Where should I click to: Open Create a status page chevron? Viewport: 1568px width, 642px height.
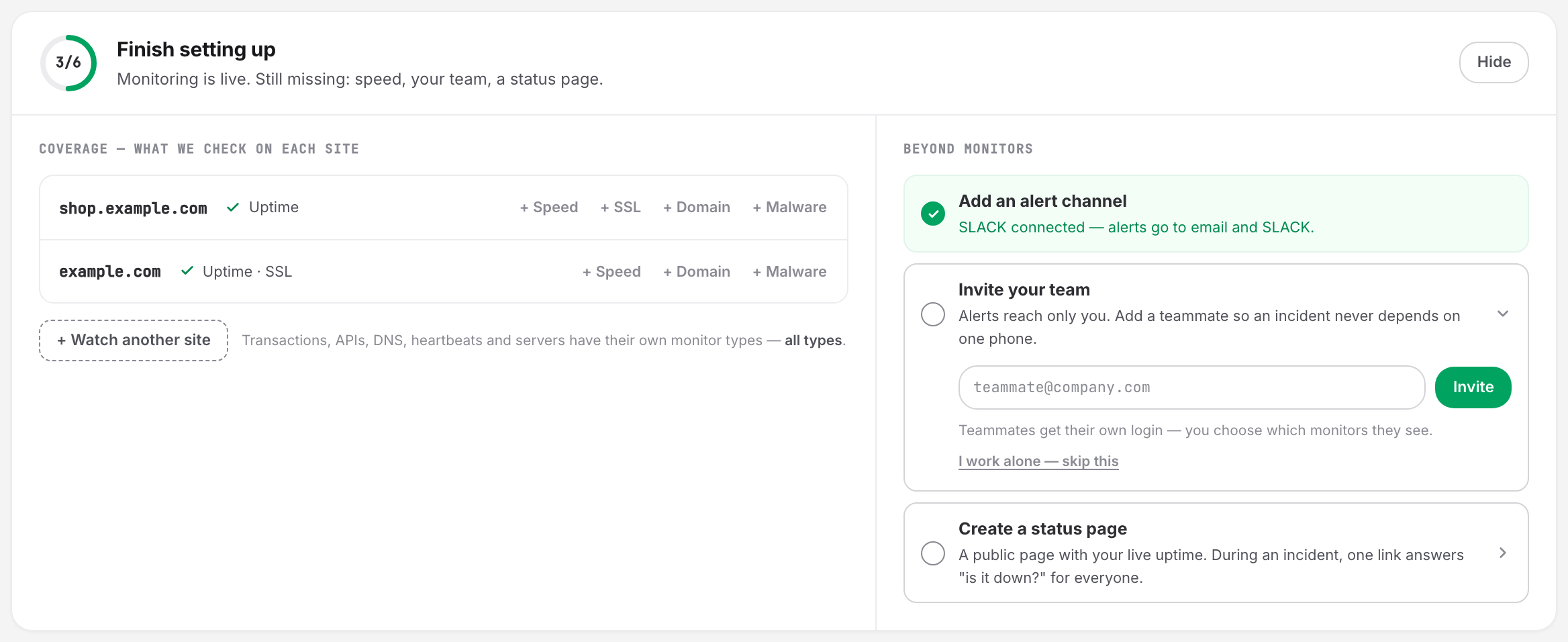coord(1503,553)
